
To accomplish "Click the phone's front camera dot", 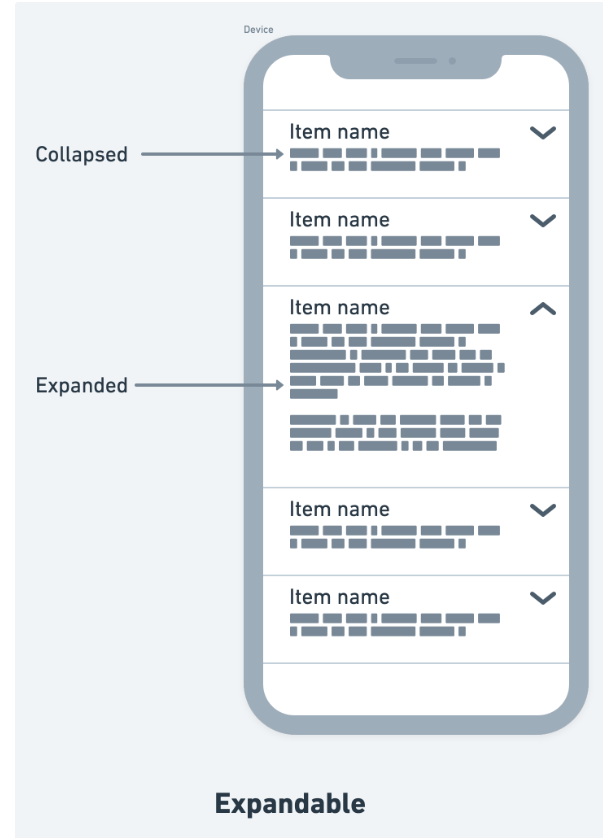I will click(452, 61).
